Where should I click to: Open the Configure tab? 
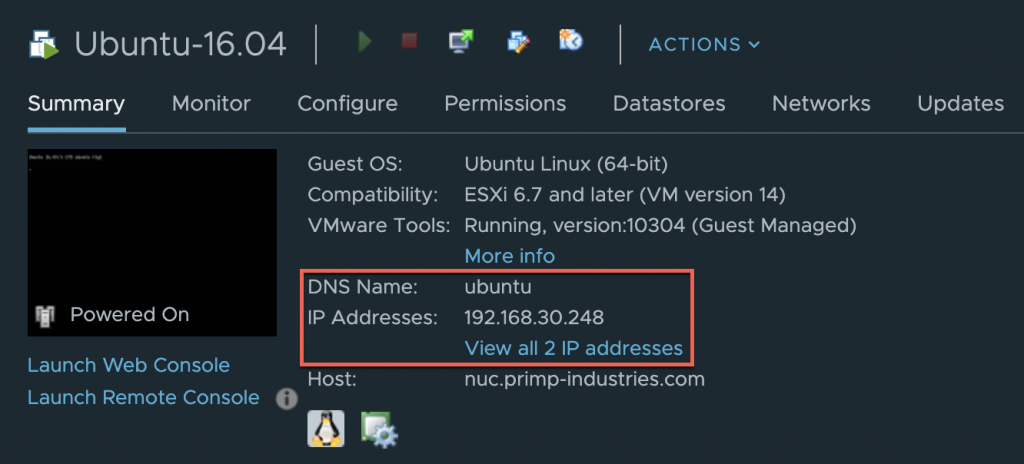click(347, 104)
